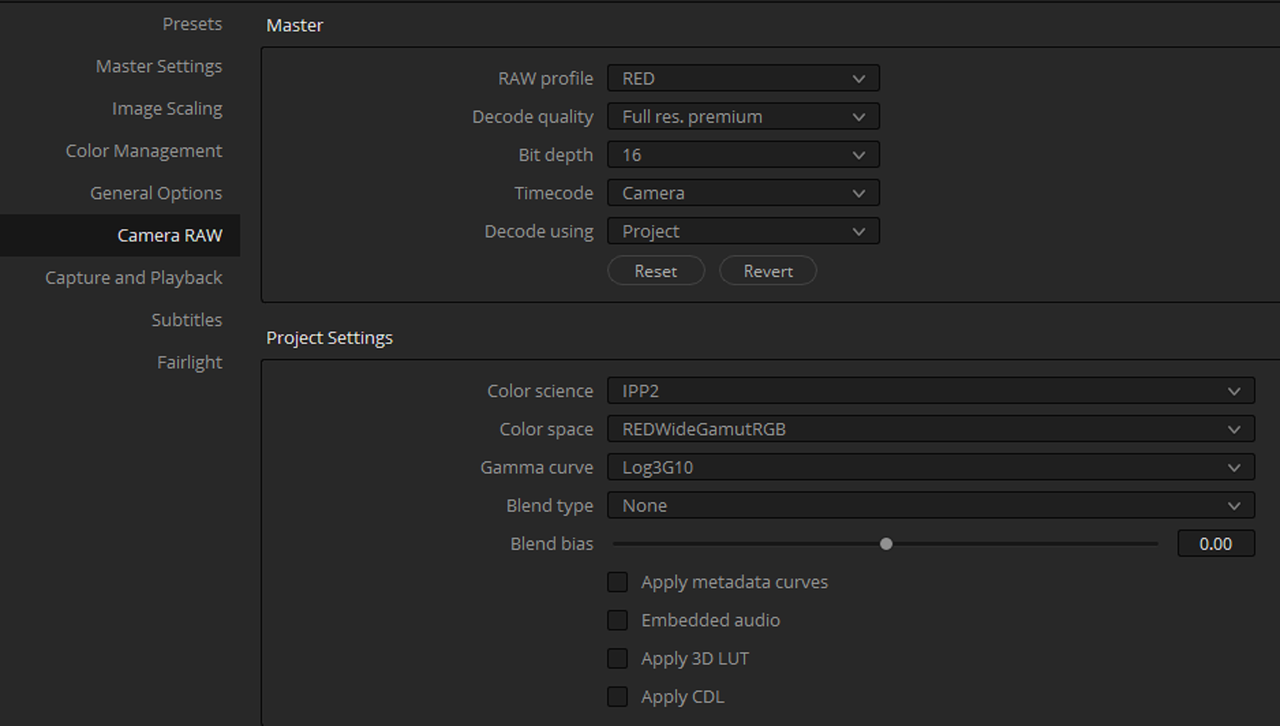Switch to Color Management settings
This screenshot has height=726, width=1280.
pos(144,151)
